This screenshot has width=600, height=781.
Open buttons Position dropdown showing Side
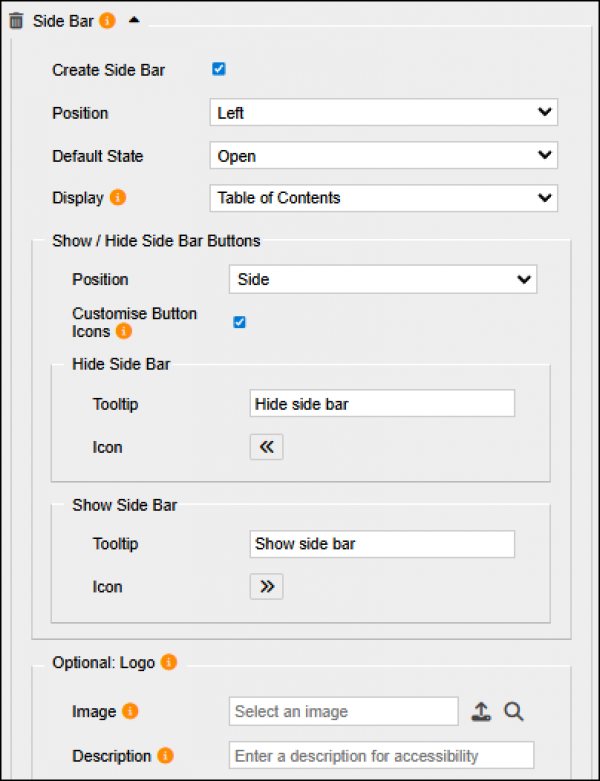point(383,280)
